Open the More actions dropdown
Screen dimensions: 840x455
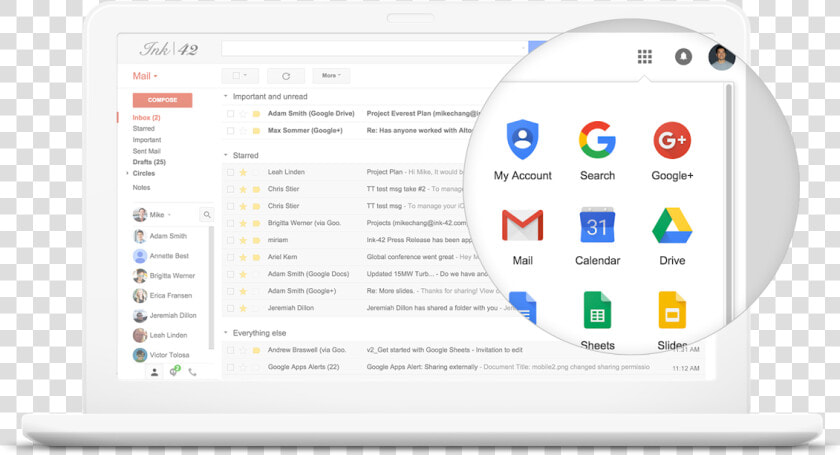[331, 76]
